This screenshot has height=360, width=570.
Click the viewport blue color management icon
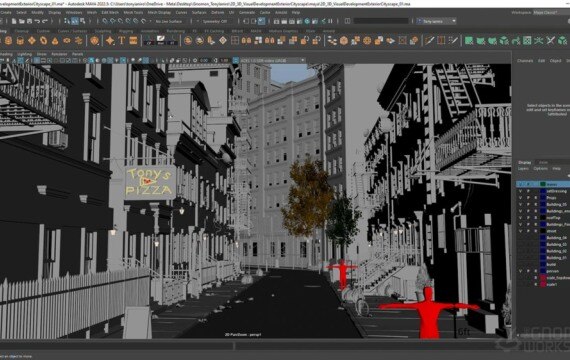236,60
